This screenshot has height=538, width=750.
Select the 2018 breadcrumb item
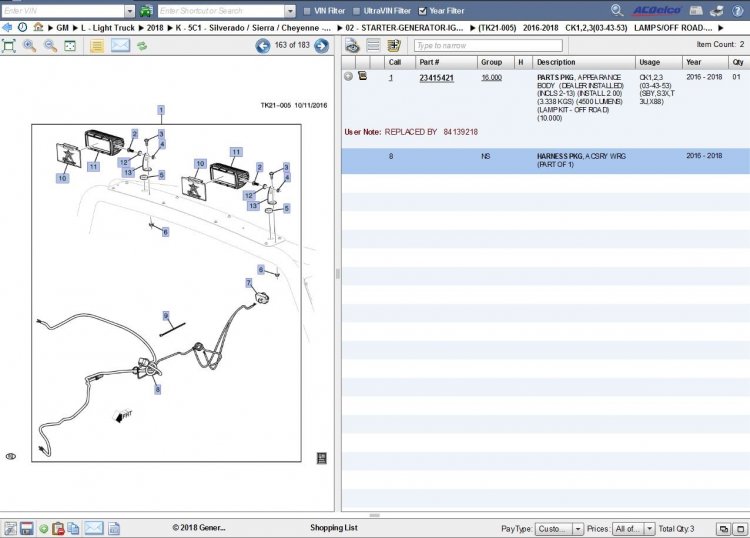(x=155, y=28)
